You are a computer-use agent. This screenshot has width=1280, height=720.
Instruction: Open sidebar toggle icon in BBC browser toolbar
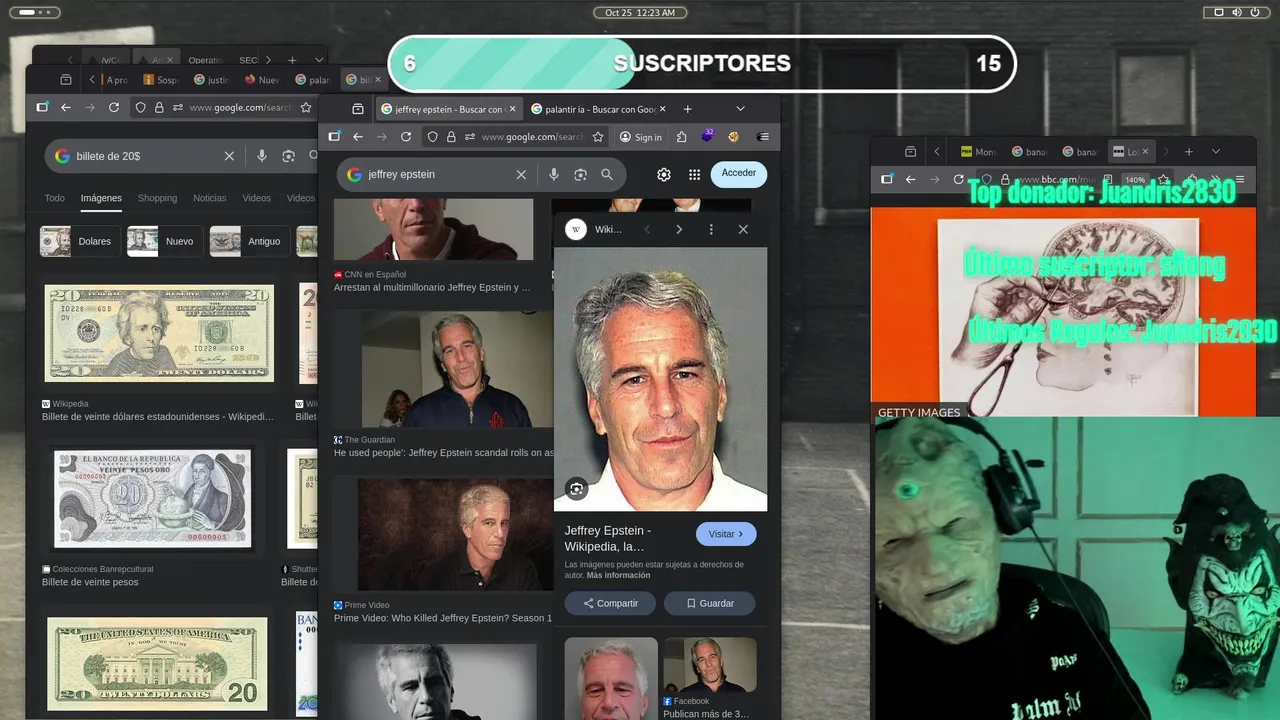pos(886,179)
